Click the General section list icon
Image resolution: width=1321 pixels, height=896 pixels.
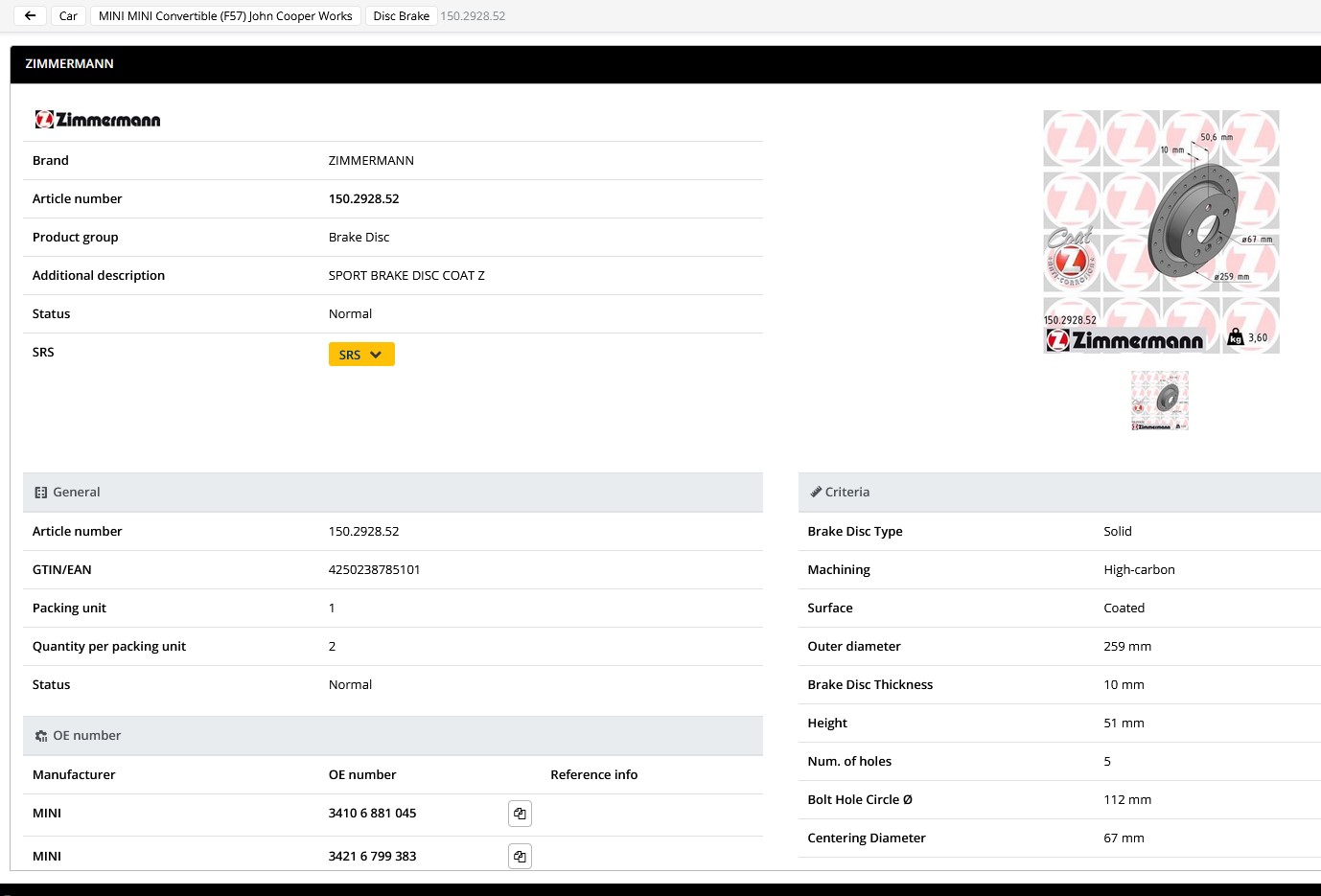point(40,493)
